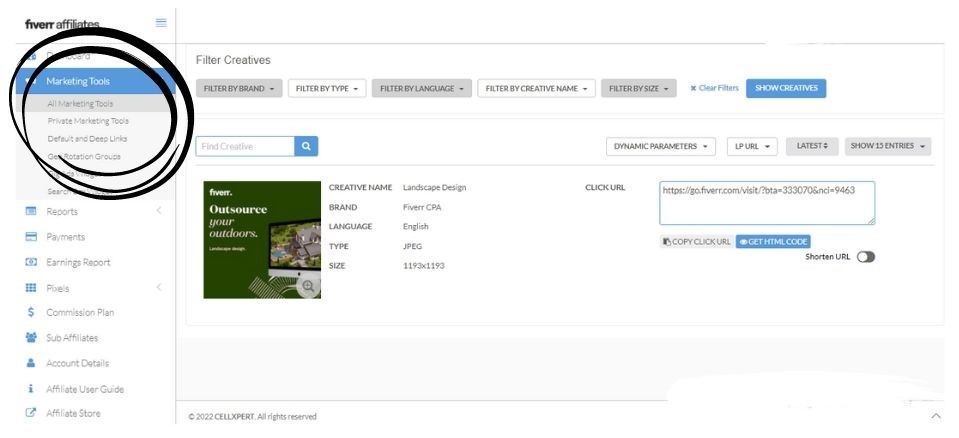
Task: Go to Earnings Report in sidebar
Action: point(78,262)
